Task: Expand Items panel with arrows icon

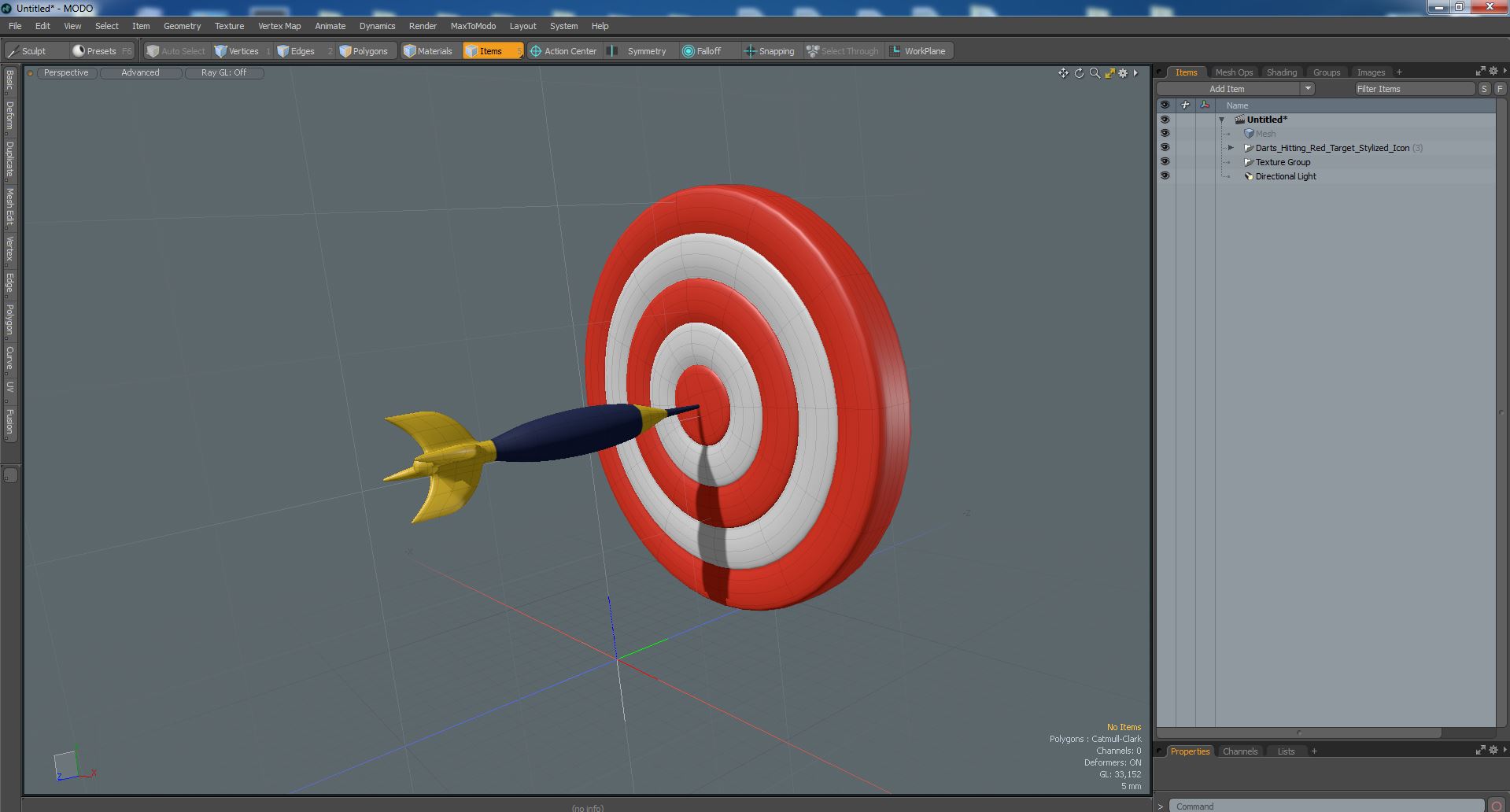Action: click(1480, 72)
